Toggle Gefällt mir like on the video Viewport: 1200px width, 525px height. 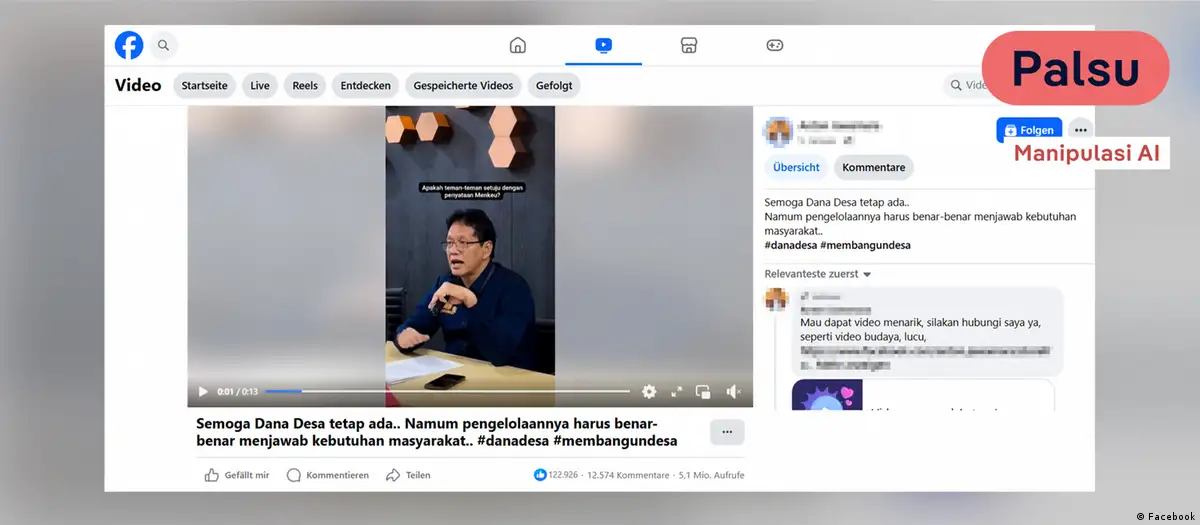212,475
